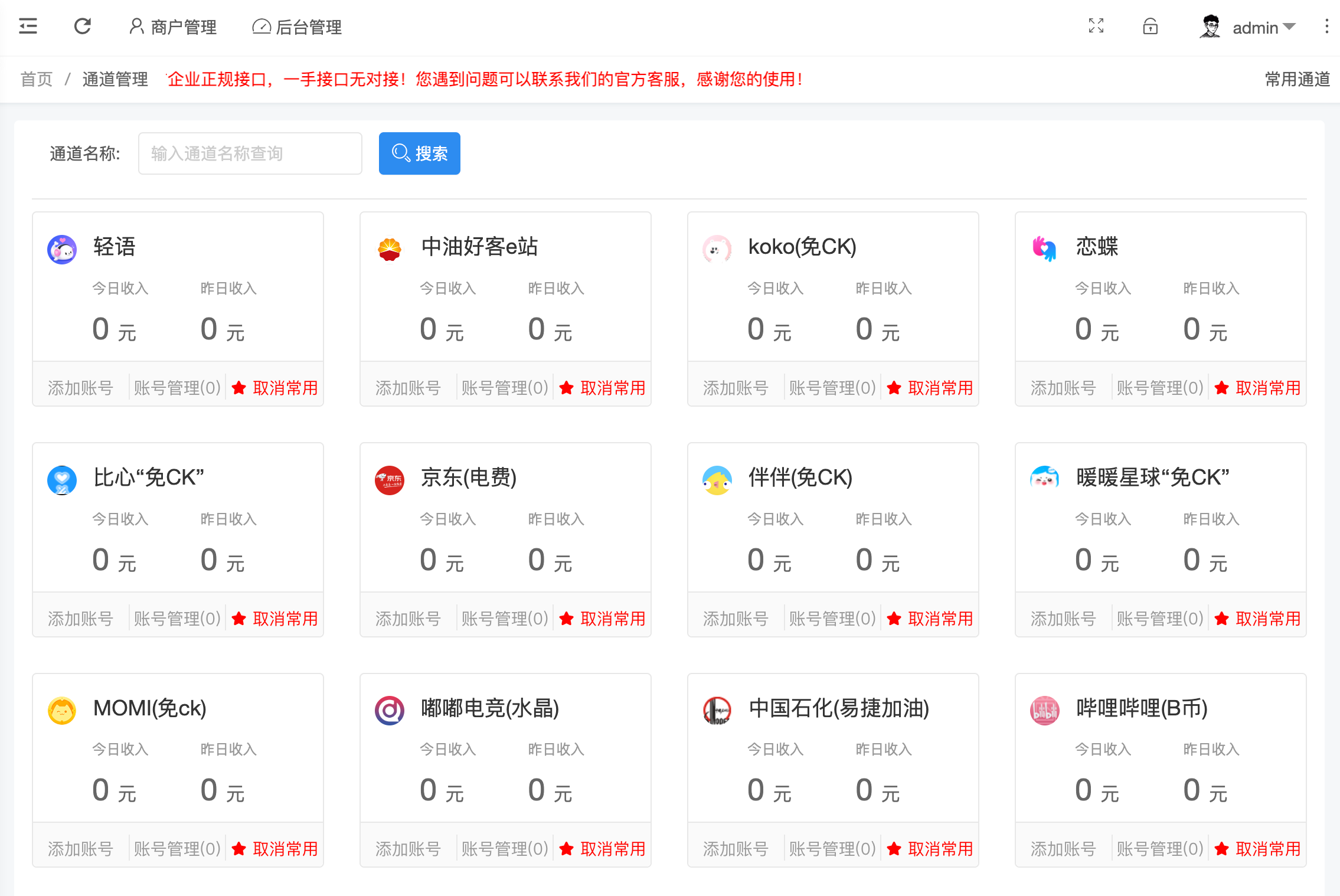Click 添加账号 under 轻语
1340x896 pixels.
click(x=80, y=388)
